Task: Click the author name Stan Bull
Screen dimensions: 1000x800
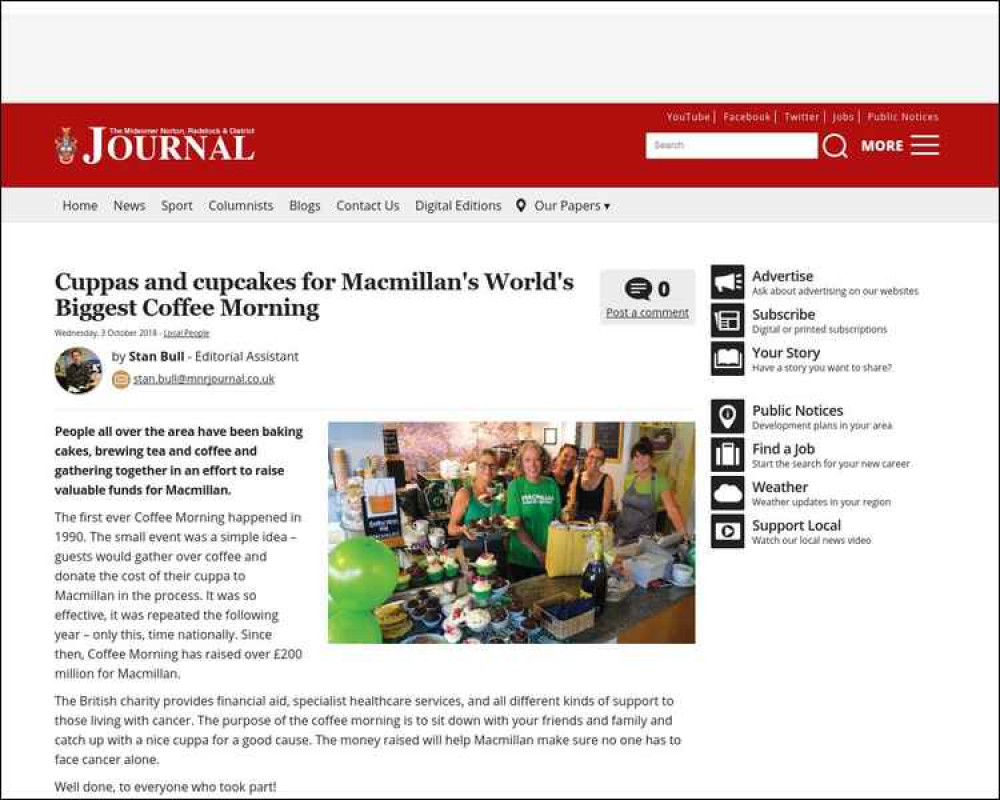Action: (156, 357)
